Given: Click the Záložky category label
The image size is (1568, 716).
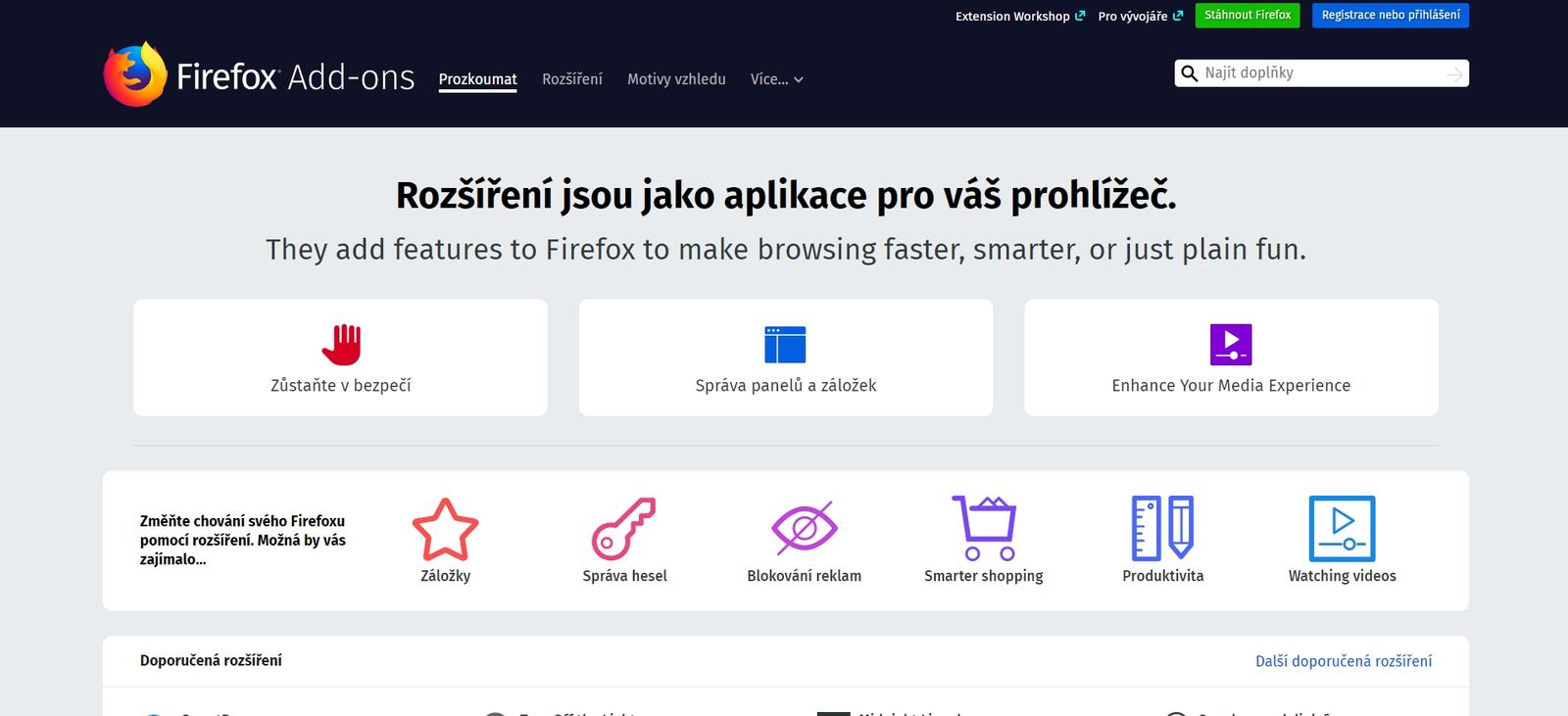Looking at the screenshot, I should [x=446, y=576].
